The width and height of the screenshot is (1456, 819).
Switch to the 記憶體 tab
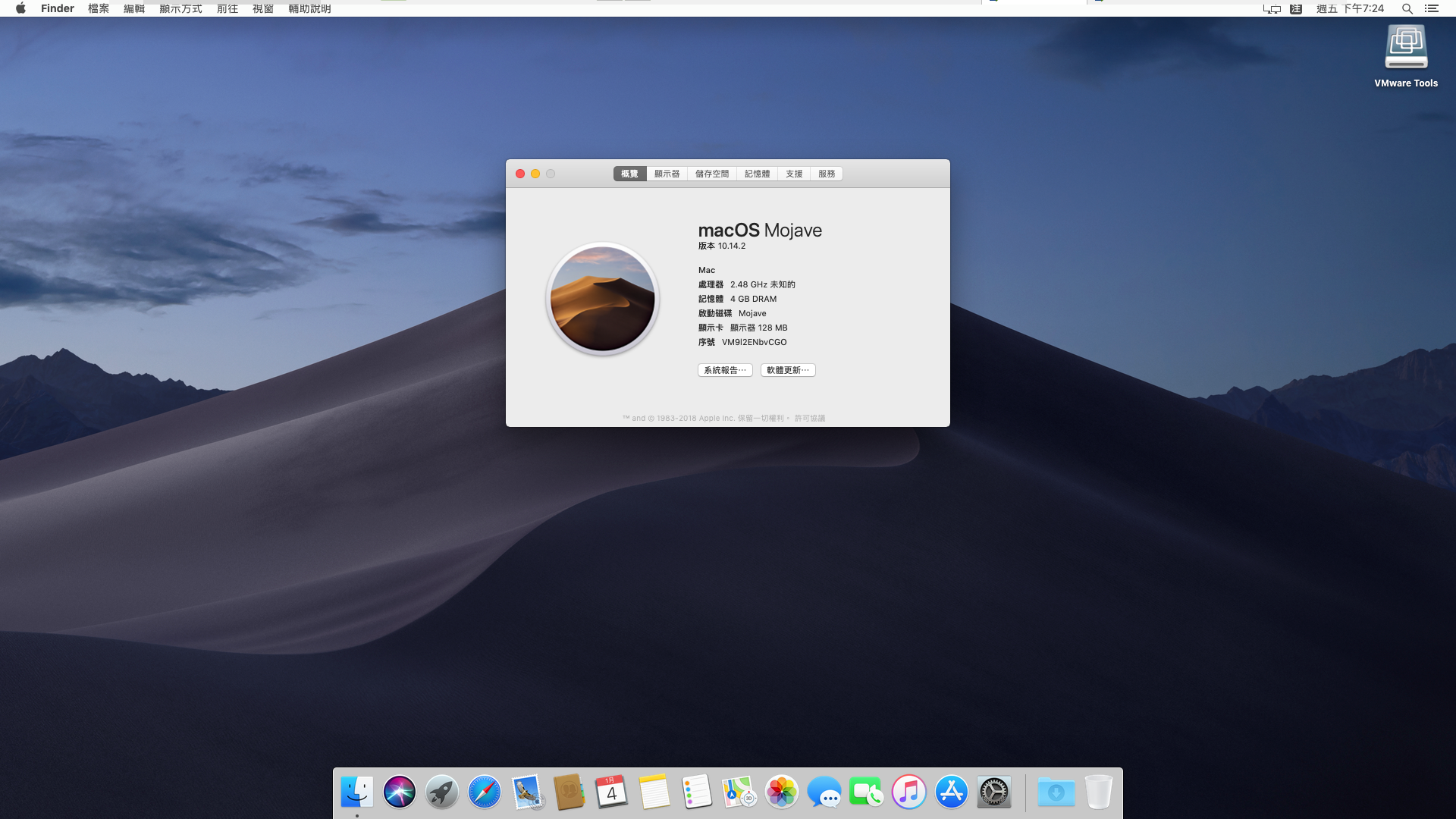click(758, 174)
